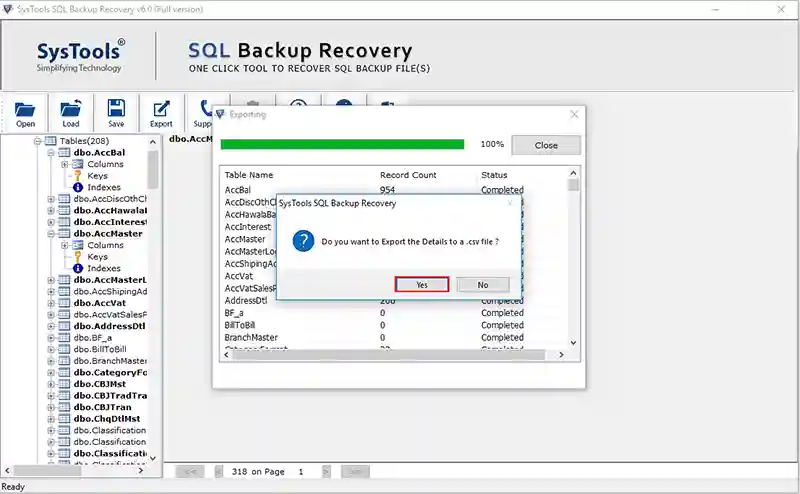This screenshot has width=800, height=494.
Task: Expand the dbo.BranchMaster node
Action: tap(51, 361)
